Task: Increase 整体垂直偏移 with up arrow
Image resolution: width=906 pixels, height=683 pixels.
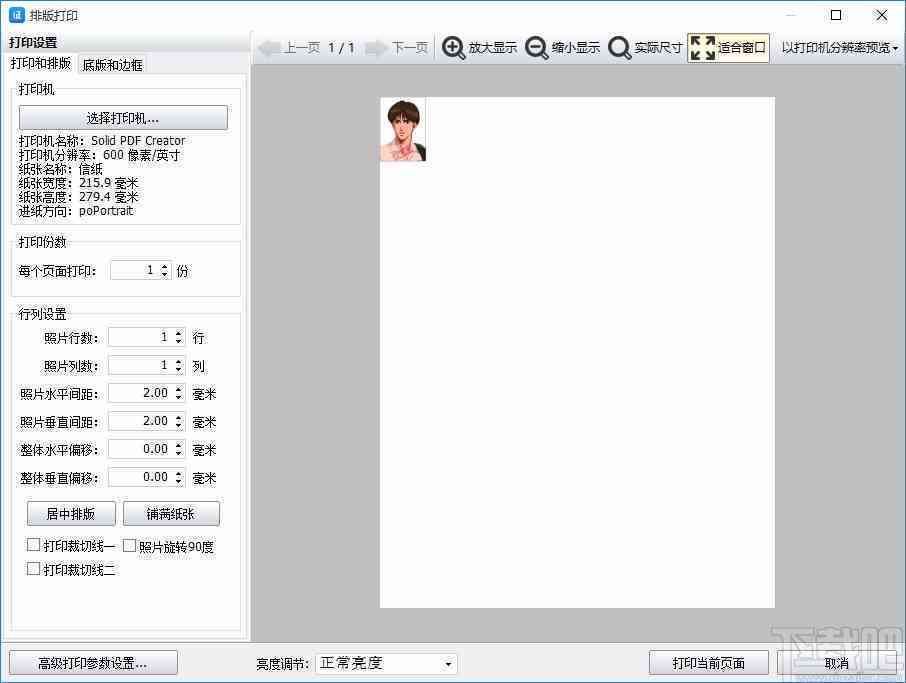Action: pos(179,473)
